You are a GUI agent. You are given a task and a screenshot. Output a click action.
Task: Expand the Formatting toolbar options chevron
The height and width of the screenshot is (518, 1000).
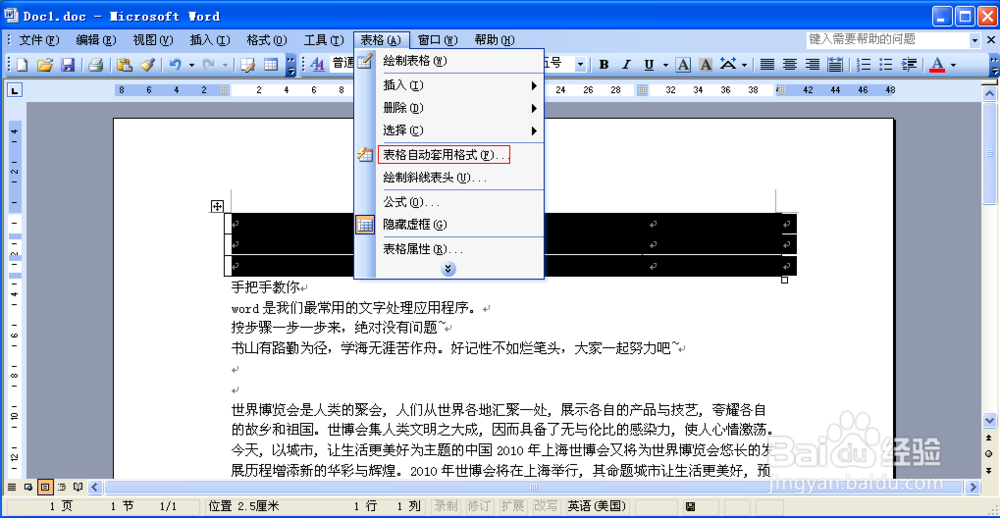[994, 64]
